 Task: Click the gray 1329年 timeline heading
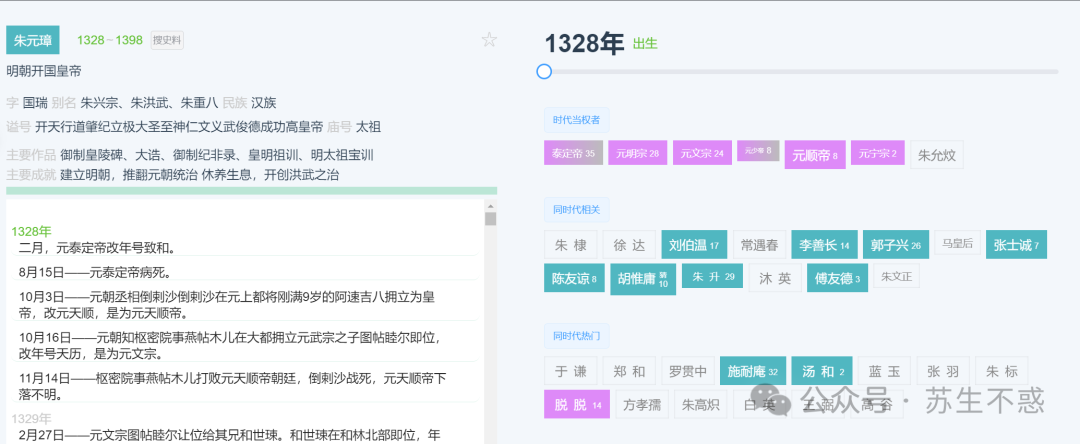pos(31,419)
